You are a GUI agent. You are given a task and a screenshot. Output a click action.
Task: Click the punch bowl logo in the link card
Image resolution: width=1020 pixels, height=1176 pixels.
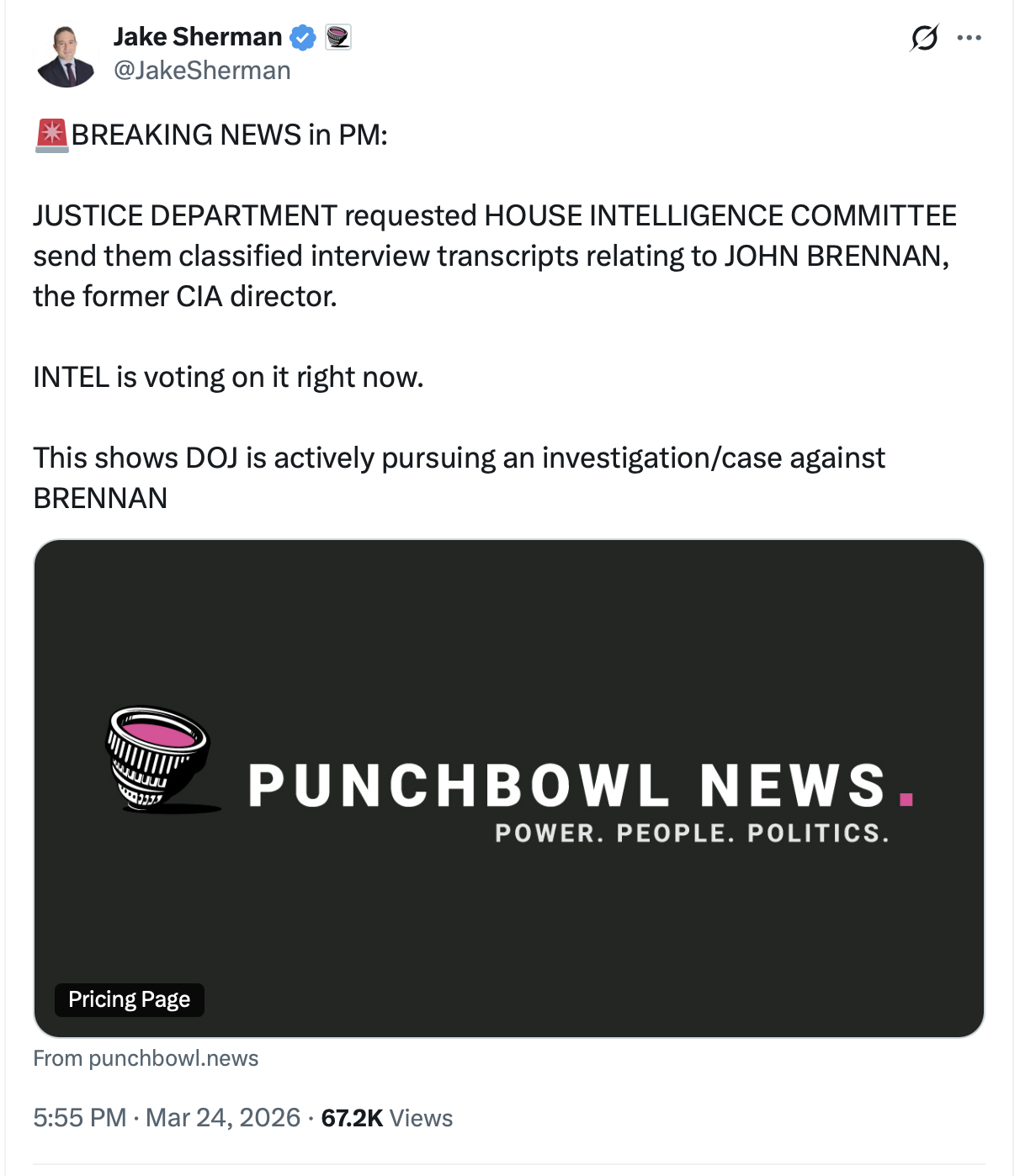coord(160,759)
